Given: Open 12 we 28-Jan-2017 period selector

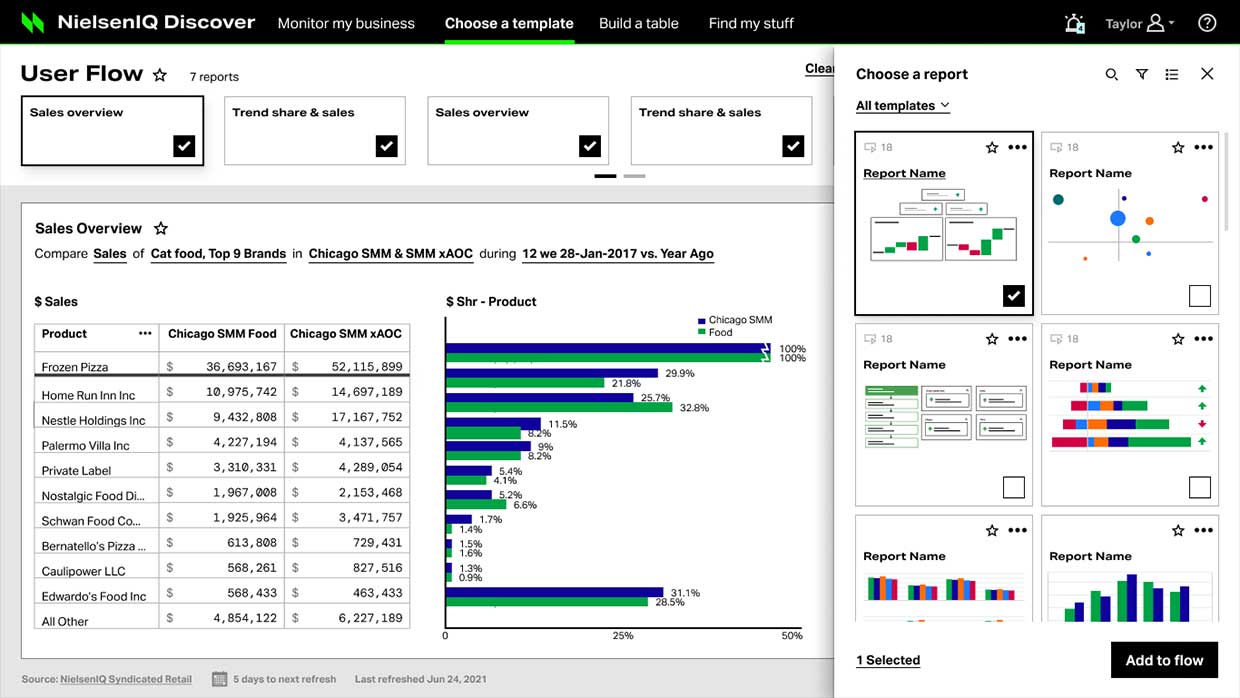Looking at the screenshot, I should click(618, 254).
